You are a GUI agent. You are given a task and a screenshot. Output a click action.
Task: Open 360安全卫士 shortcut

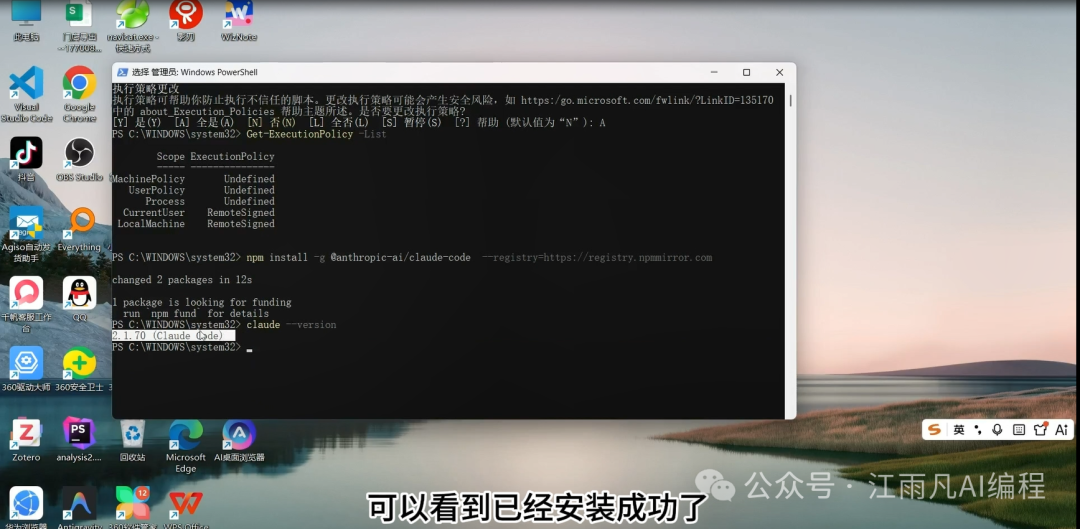point(80,369)
